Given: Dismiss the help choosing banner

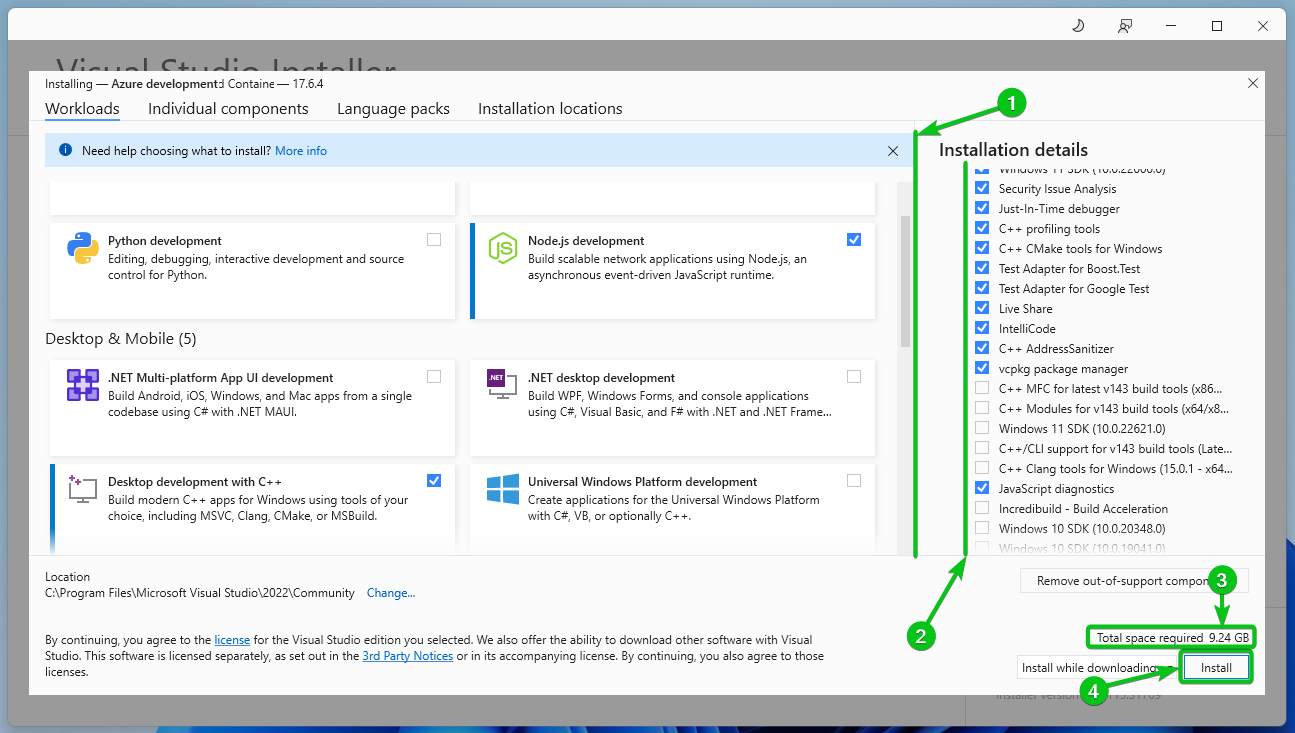Looking at the screenshot, I should [x=893, y=151].
